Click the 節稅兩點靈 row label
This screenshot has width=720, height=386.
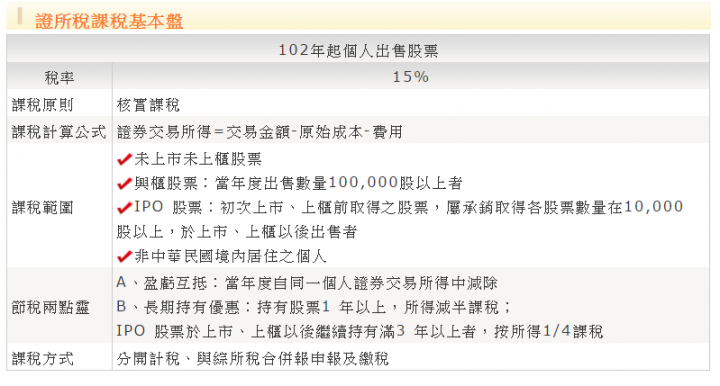tap(50, 307)
